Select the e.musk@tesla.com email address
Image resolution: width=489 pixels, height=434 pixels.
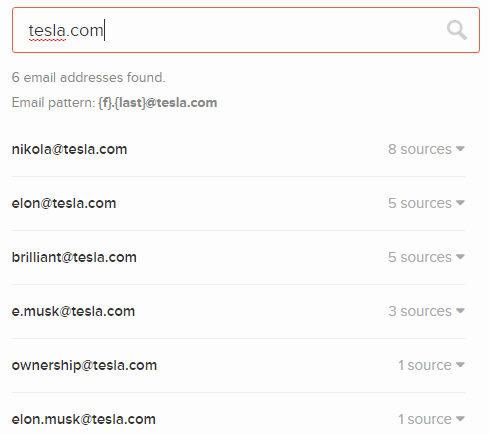coord(73,311)
